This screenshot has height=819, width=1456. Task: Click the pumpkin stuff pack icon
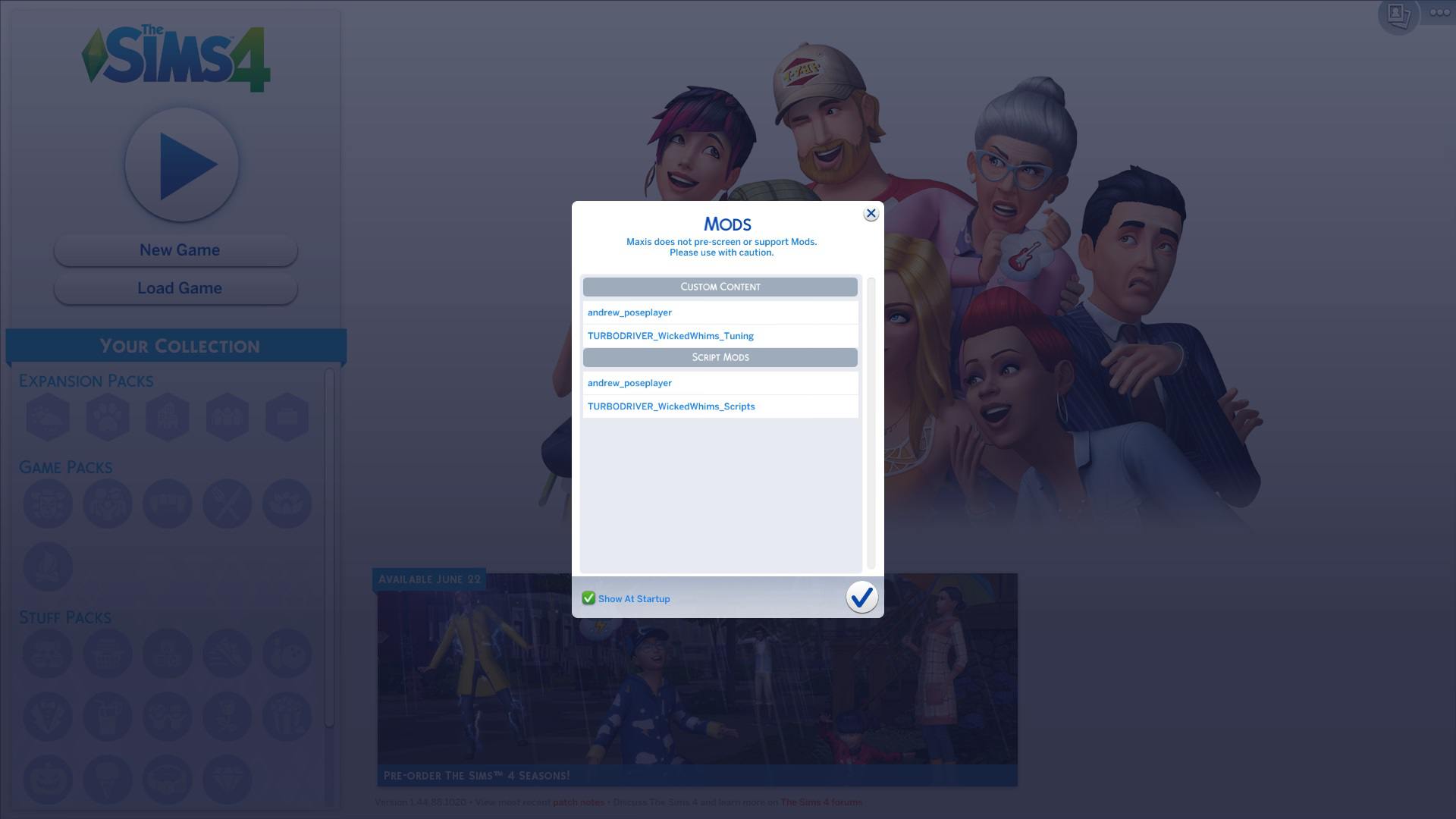[48, 780]
